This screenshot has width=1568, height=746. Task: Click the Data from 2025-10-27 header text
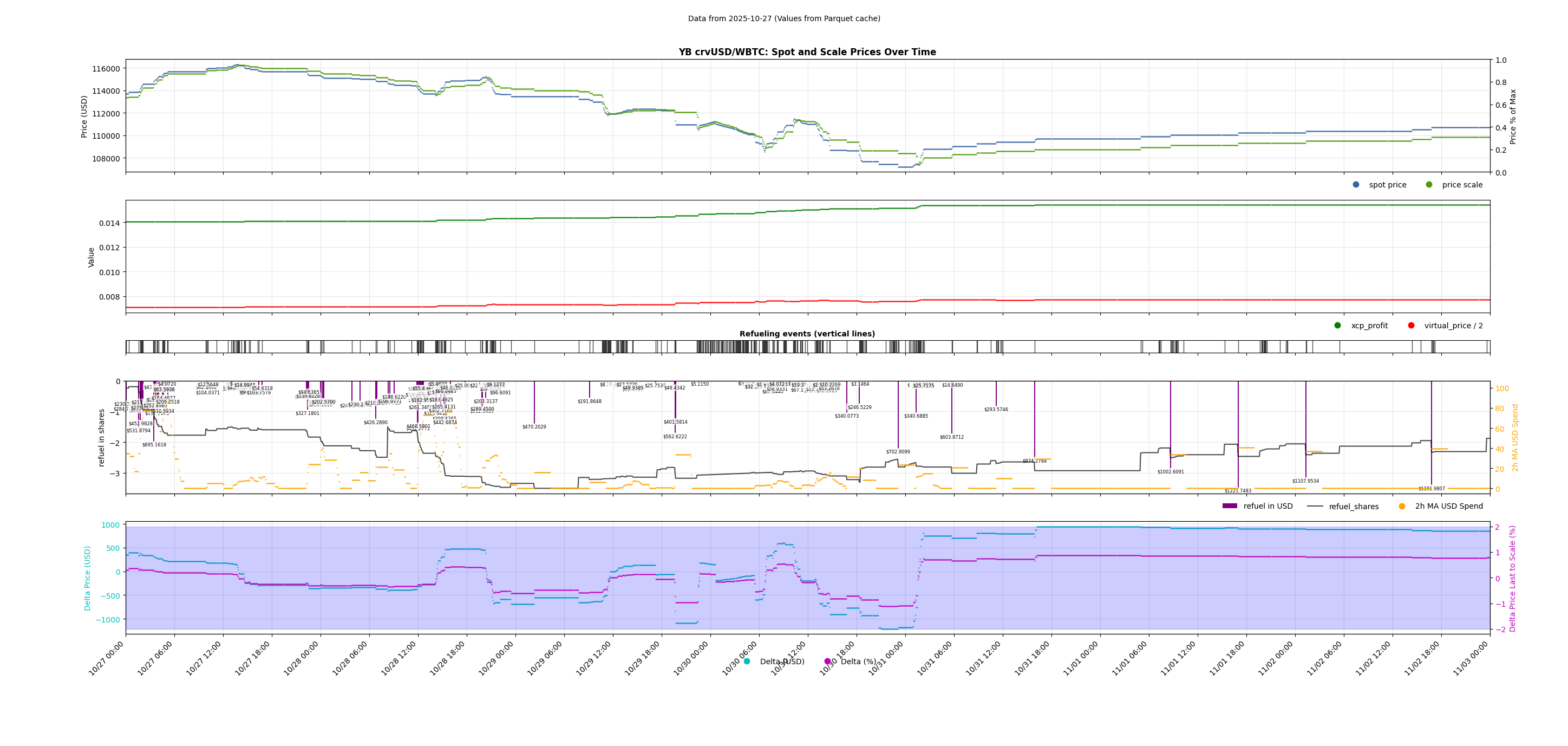784,18
